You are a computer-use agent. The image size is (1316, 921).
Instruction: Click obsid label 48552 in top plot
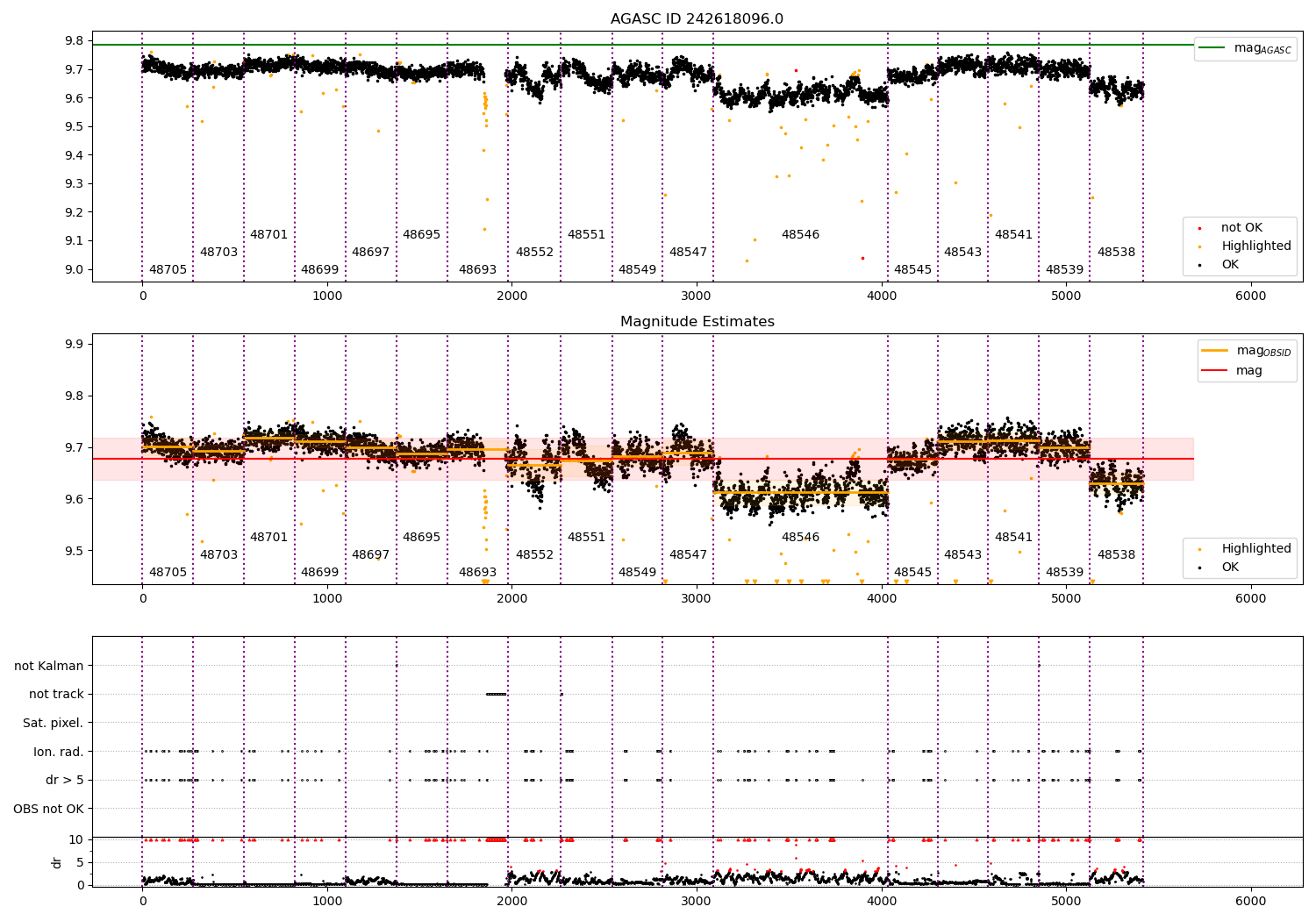(x=534, y=252)
